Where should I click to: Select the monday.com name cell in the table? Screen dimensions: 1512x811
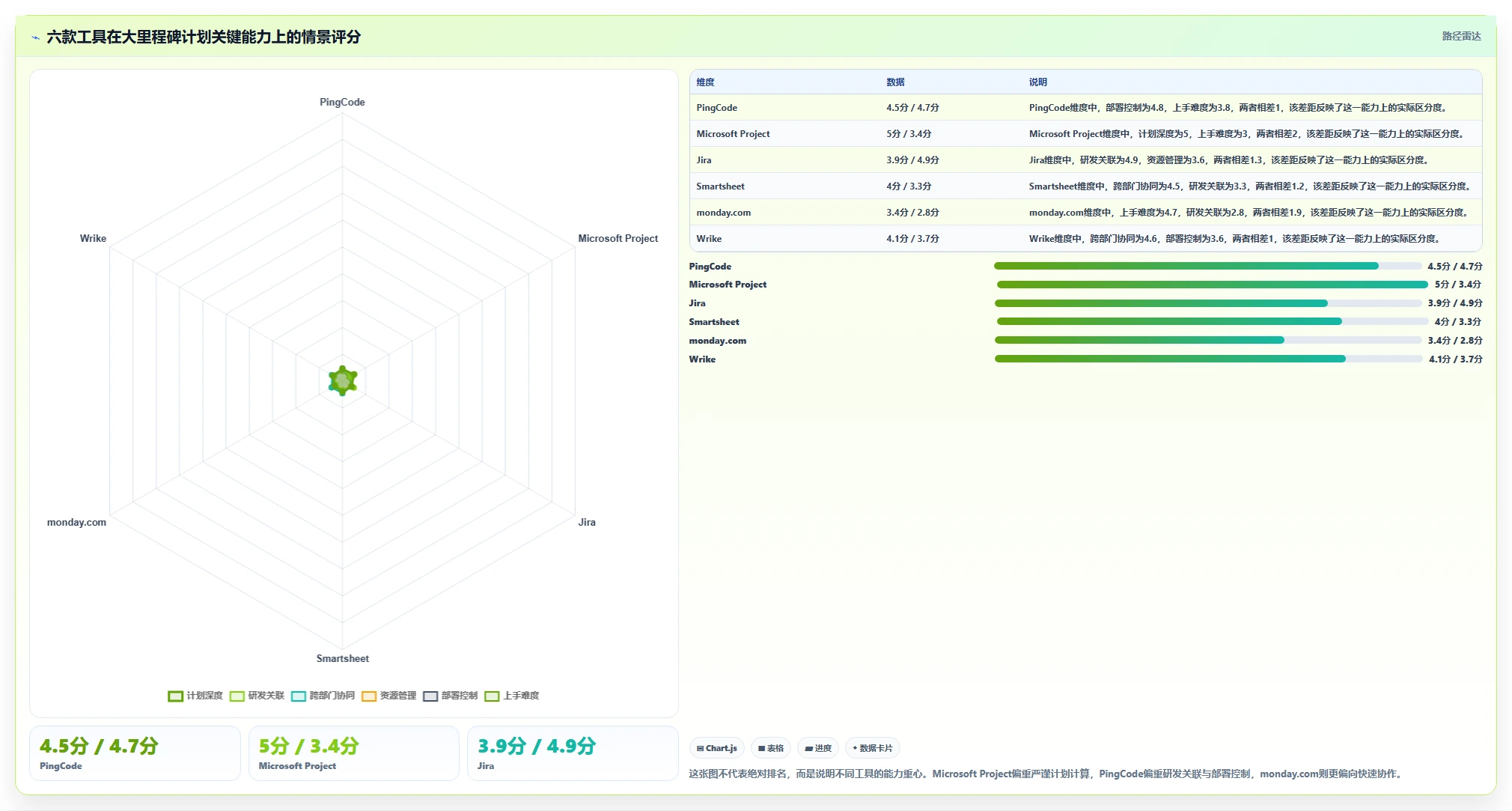point(723,213)
